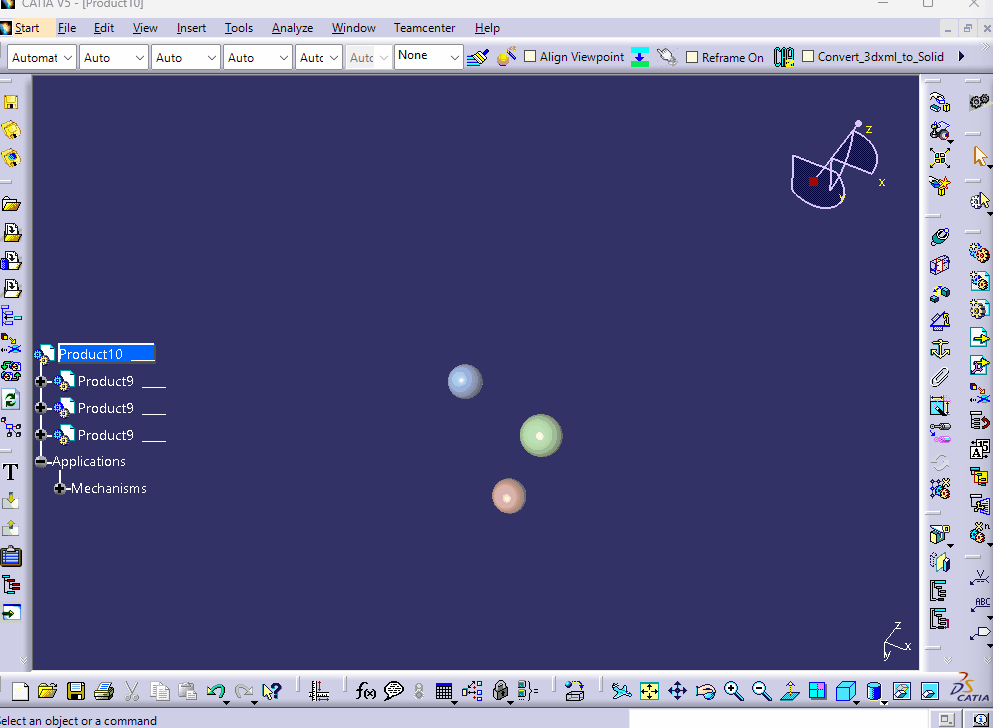
Task: Open the Edit menu
Action: tap(104, 28)
